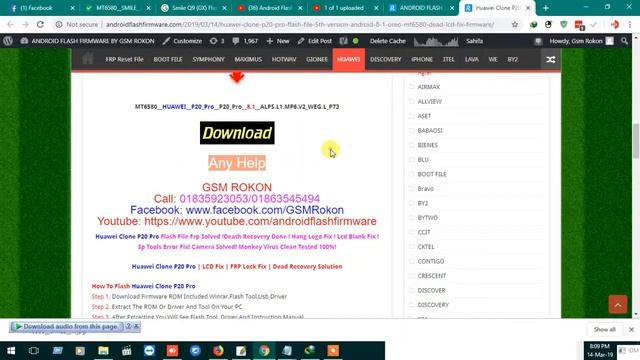The image size is (640, 360).
Task: Click Show all in the downloads bar
Action: (604, 329)
